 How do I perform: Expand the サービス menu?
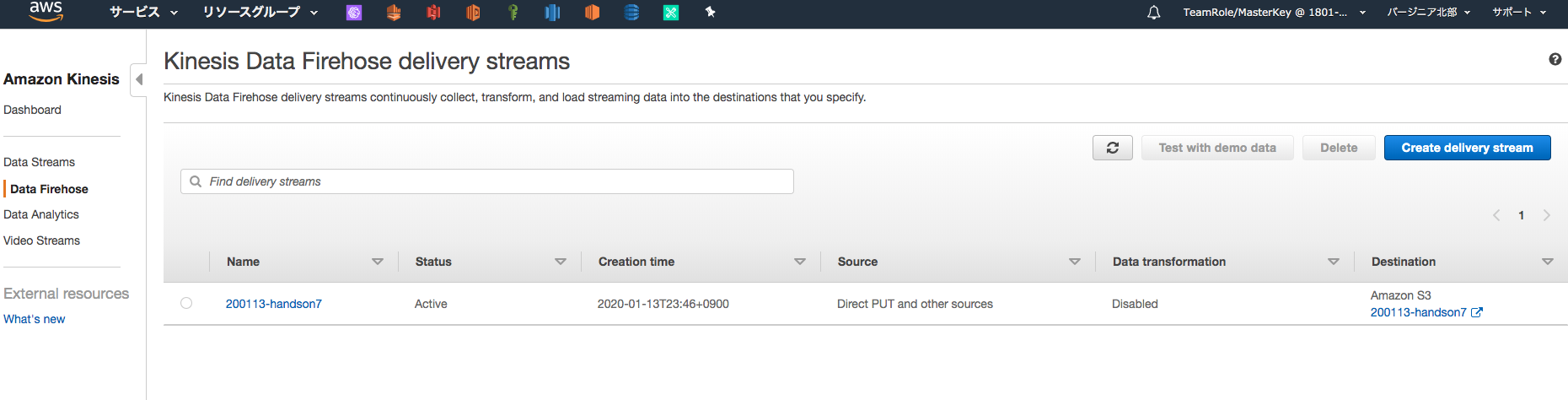[143, 12]
